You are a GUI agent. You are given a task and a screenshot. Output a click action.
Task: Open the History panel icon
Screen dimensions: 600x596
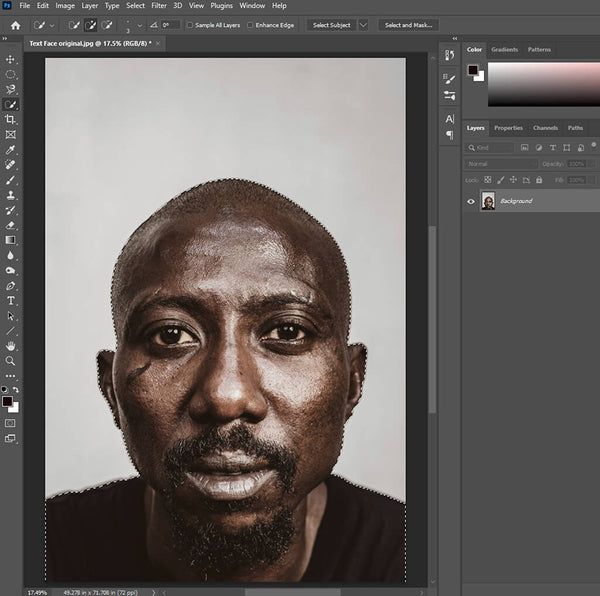(449, 55)
